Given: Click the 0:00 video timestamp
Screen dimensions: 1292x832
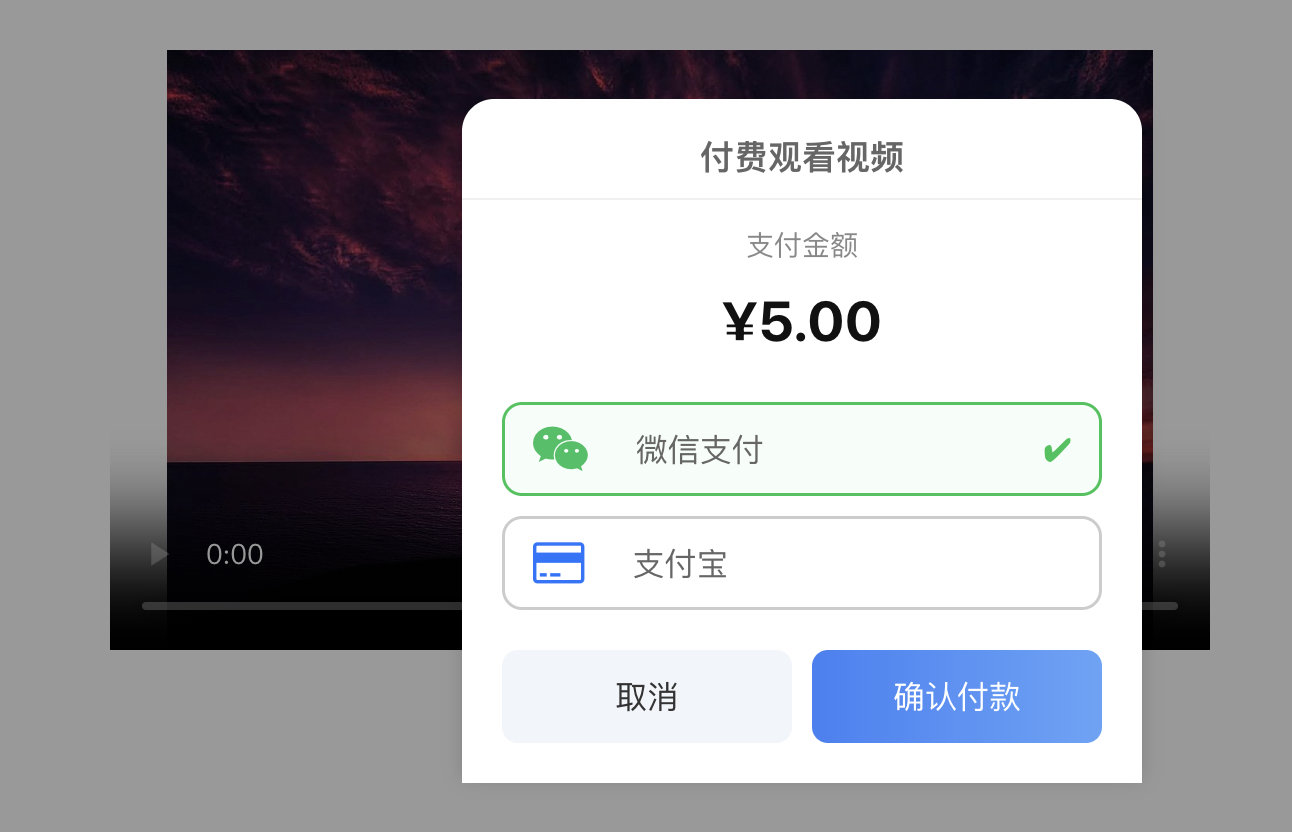Looking at the screenshot, I should pyautogui.click(x=235, y=555).
